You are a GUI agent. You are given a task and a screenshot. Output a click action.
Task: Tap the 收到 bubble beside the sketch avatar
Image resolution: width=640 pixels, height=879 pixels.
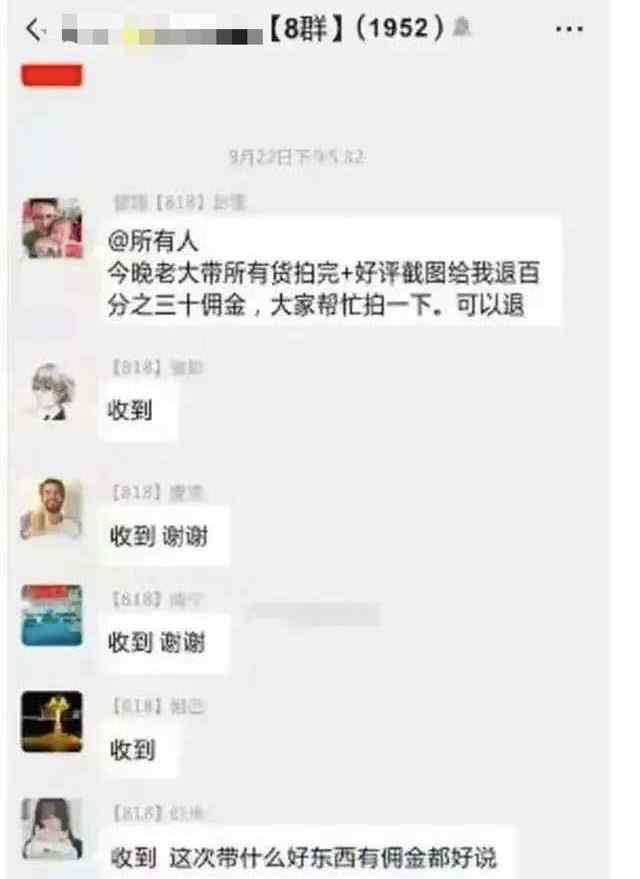click(x=138, y=411)
